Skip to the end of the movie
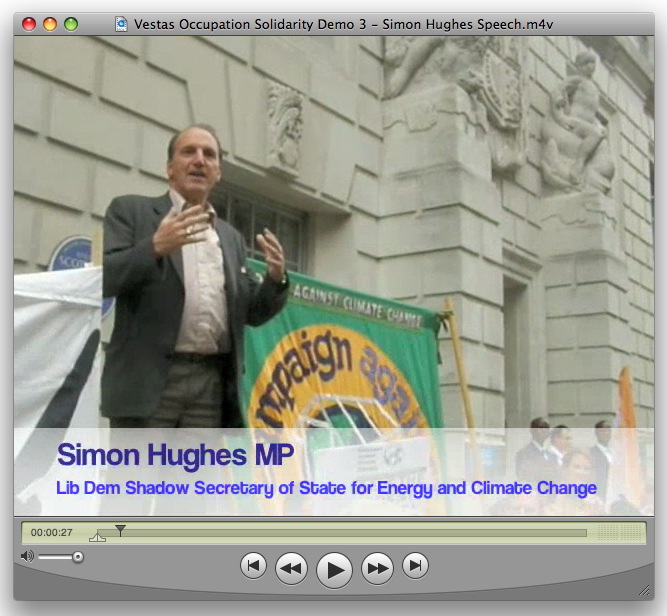667x616 pixels. point(415,566)
